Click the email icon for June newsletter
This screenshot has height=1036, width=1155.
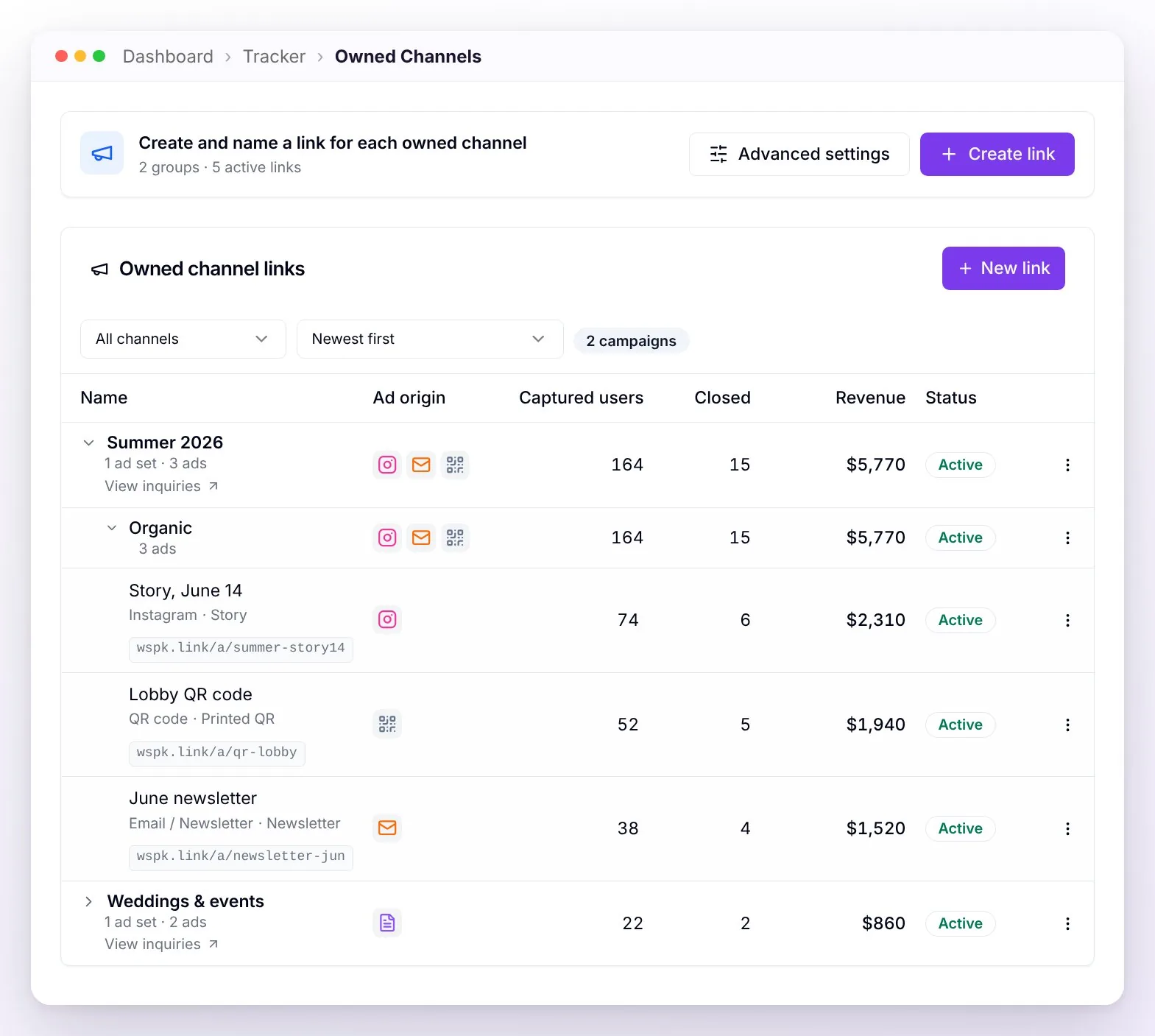(x=387, y=828)
